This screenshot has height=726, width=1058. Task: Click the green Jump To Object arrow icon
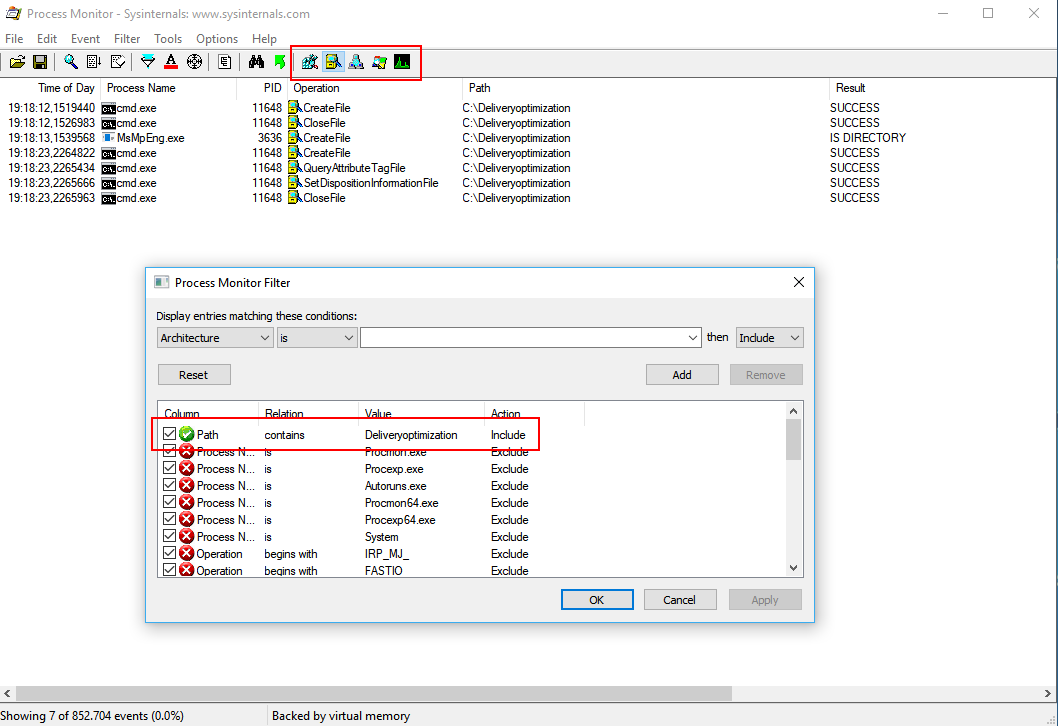pyautogui.click(x=279, y=62)
